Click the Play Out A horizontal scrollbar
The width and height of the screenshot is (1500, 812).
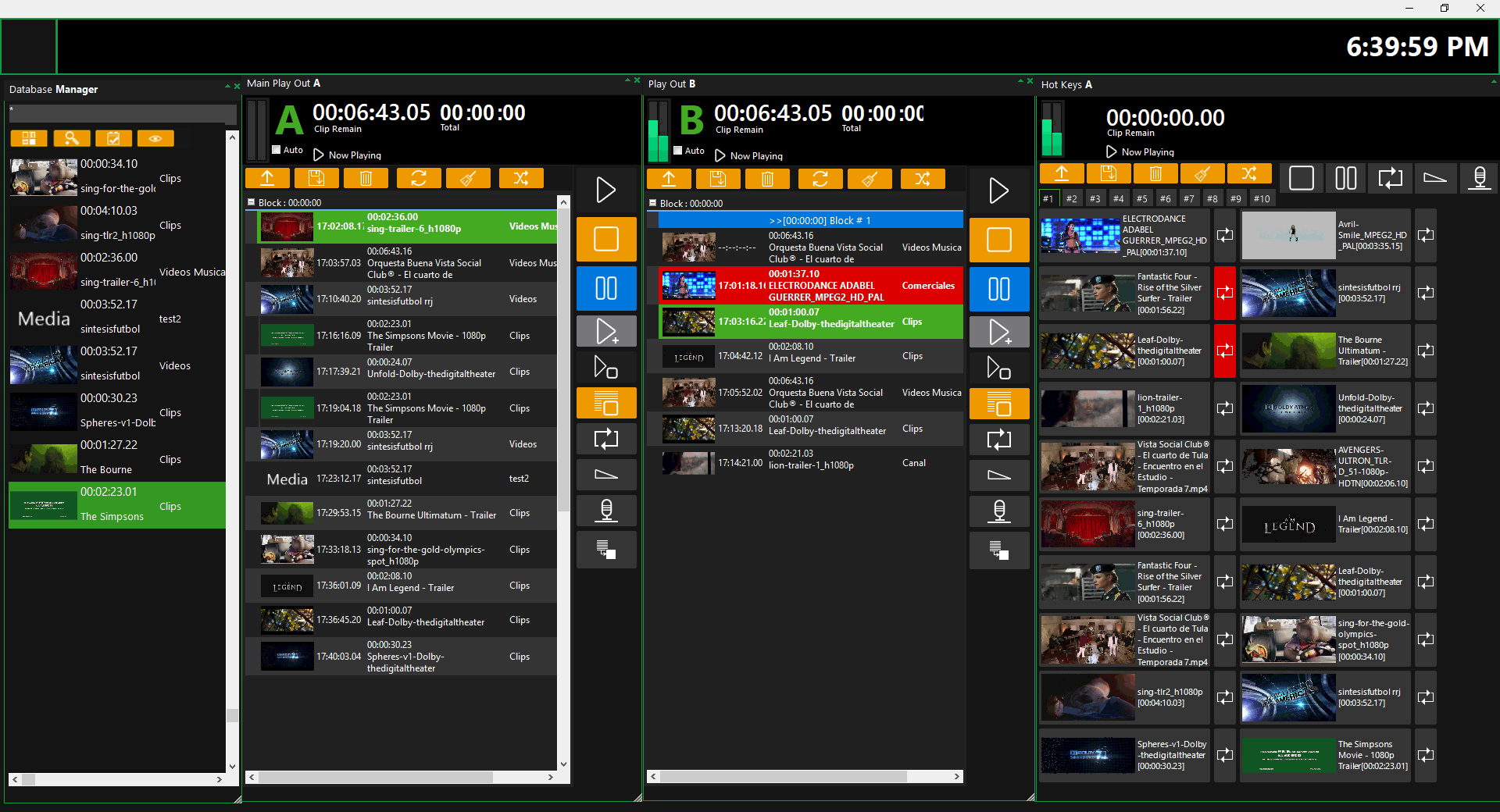tap(375, 778)
